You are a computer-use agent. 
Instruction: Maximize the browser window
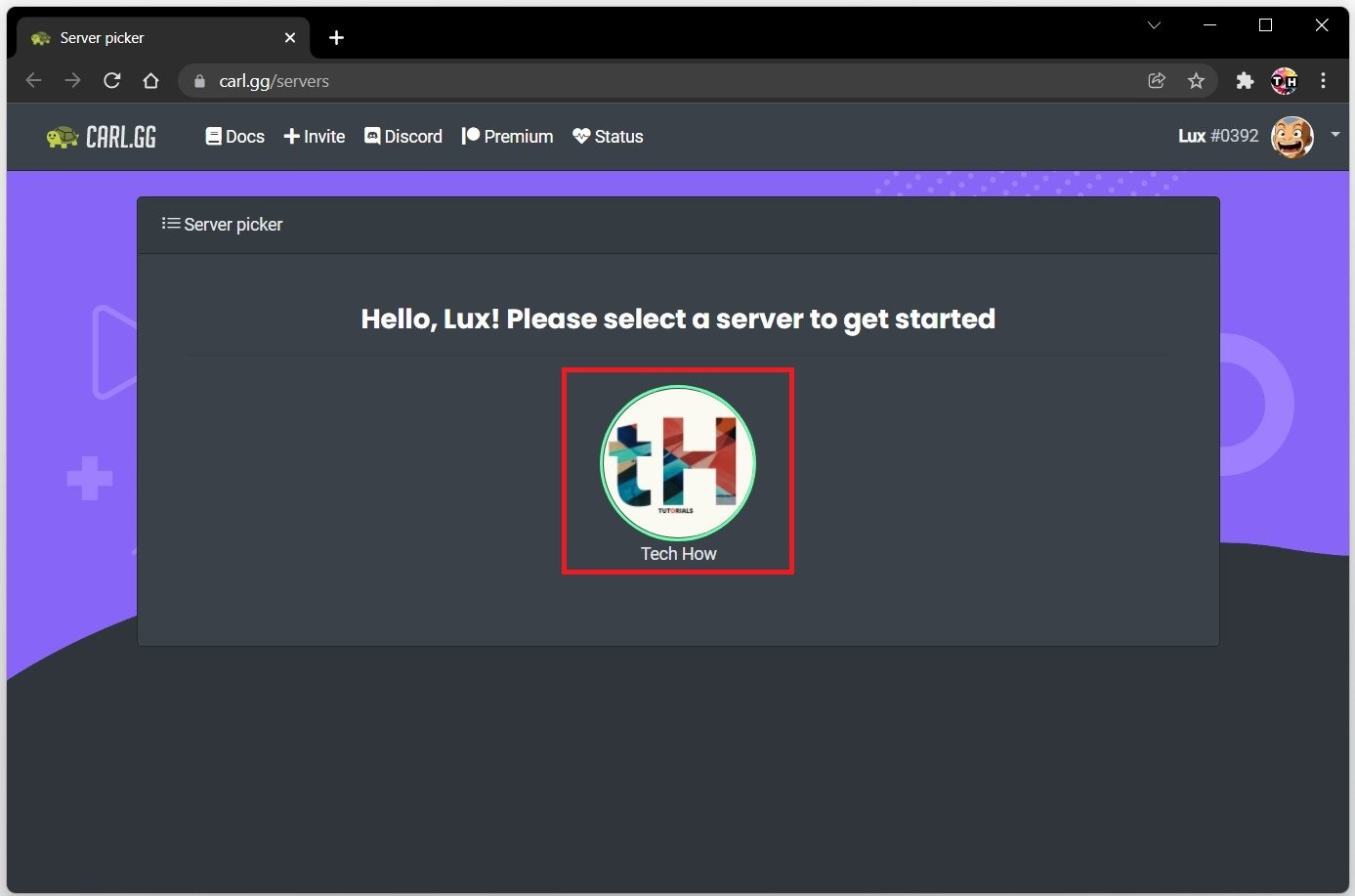(x=1266, y=25)
